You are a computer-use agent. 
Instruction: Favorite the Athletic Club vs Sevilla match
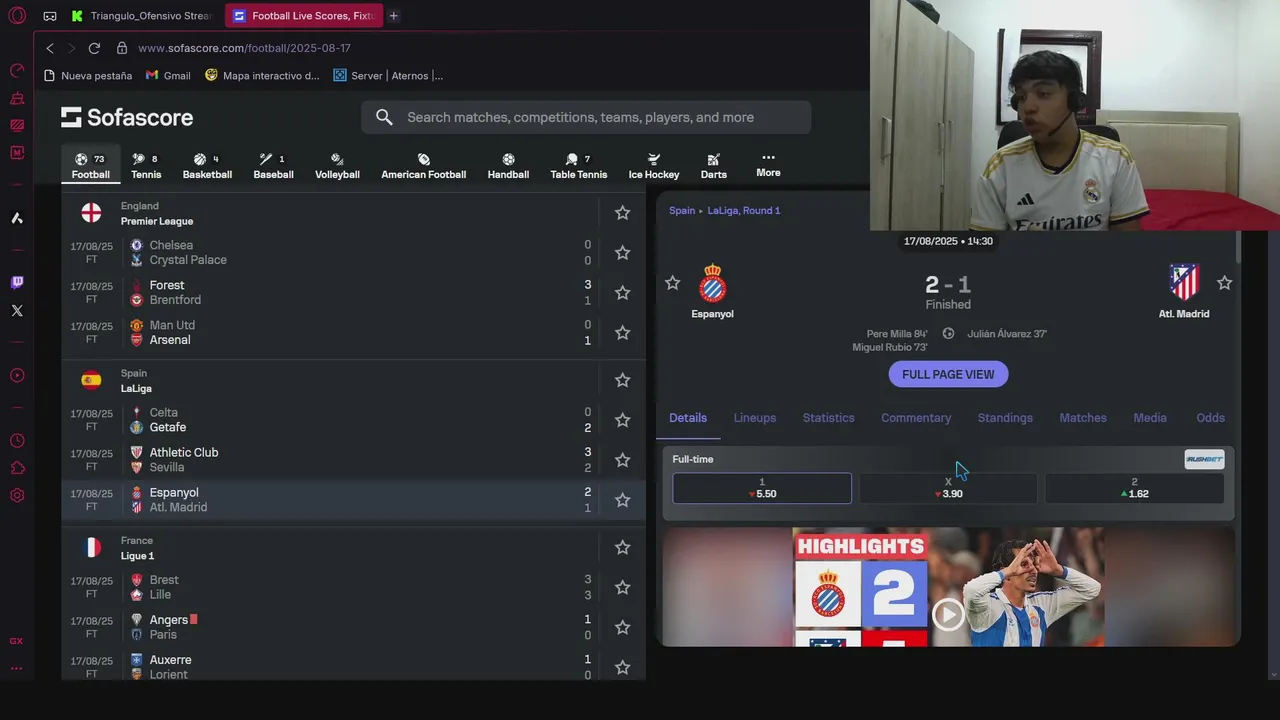point(622,460)
